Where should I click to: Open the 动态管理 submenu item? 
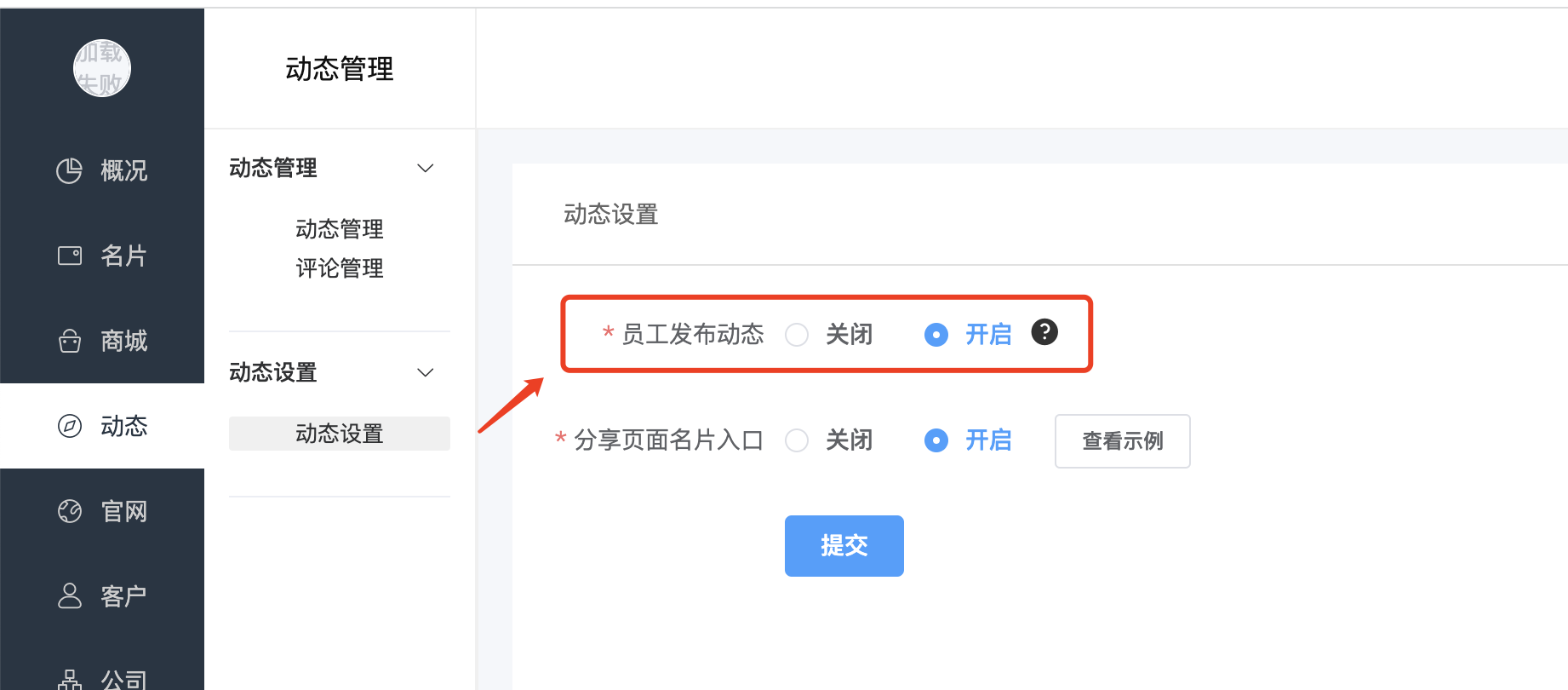(x=340, y=229)
